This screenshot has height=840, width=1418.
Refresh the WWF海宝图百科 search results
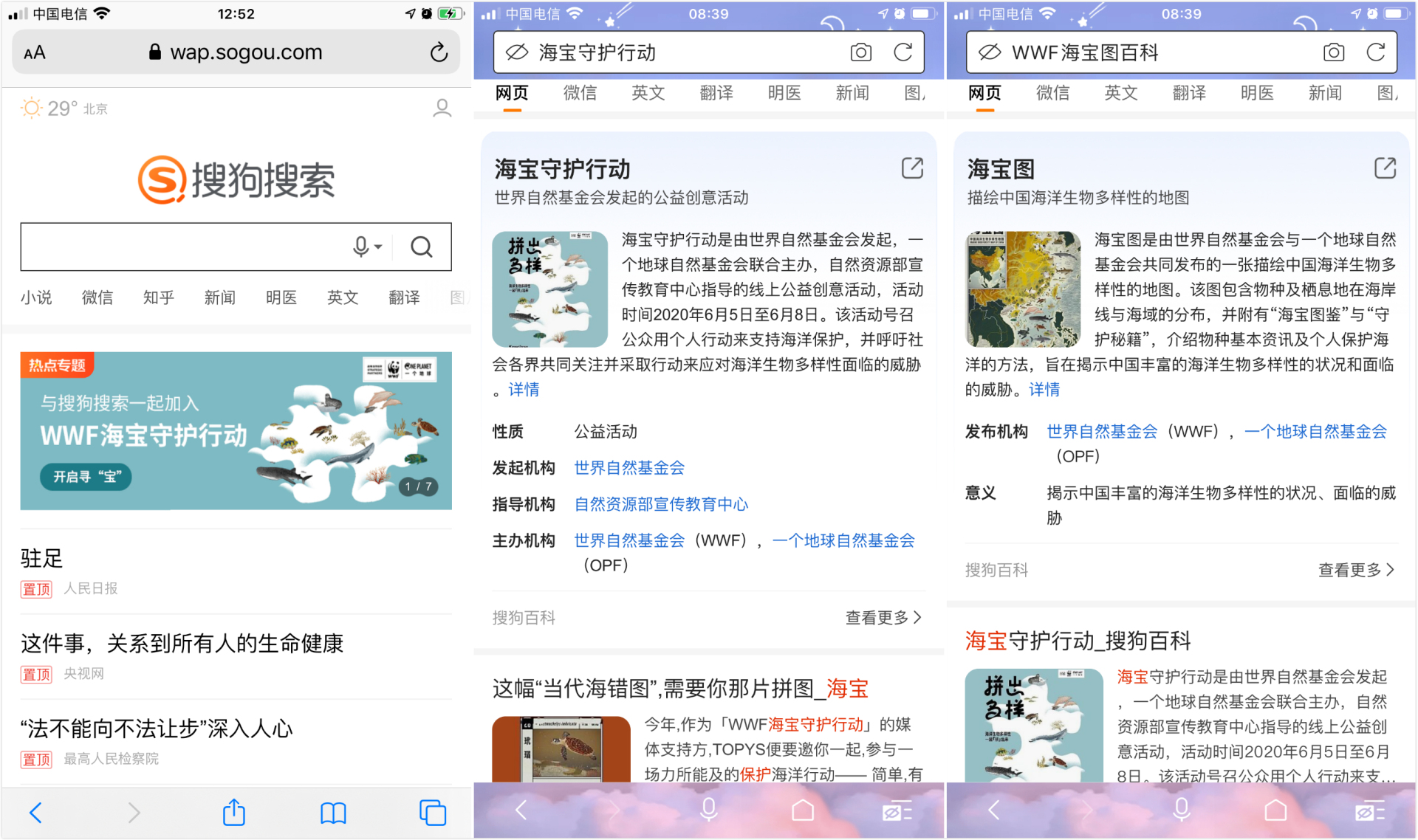tap(1375, 52)
